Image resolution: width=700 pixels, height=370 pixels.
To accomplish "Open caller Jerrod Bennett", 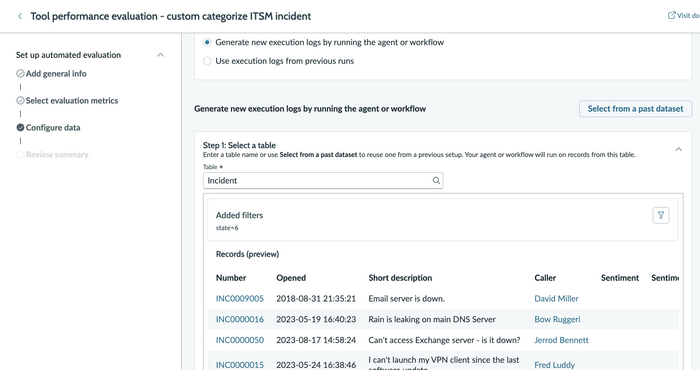I will coord(561,340).
